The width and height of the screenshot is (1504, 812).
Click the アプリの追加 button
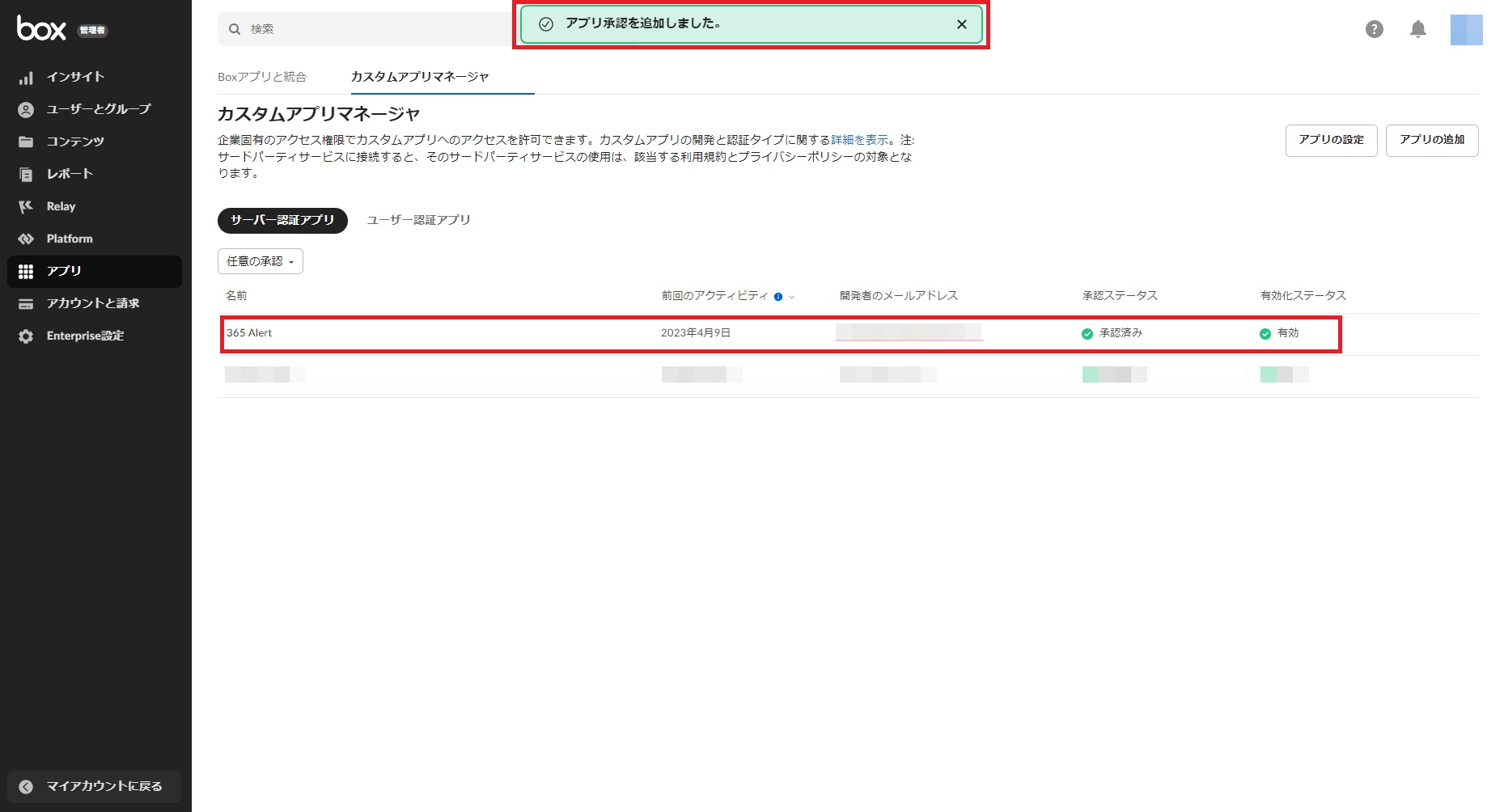(x=1431, y=140)
